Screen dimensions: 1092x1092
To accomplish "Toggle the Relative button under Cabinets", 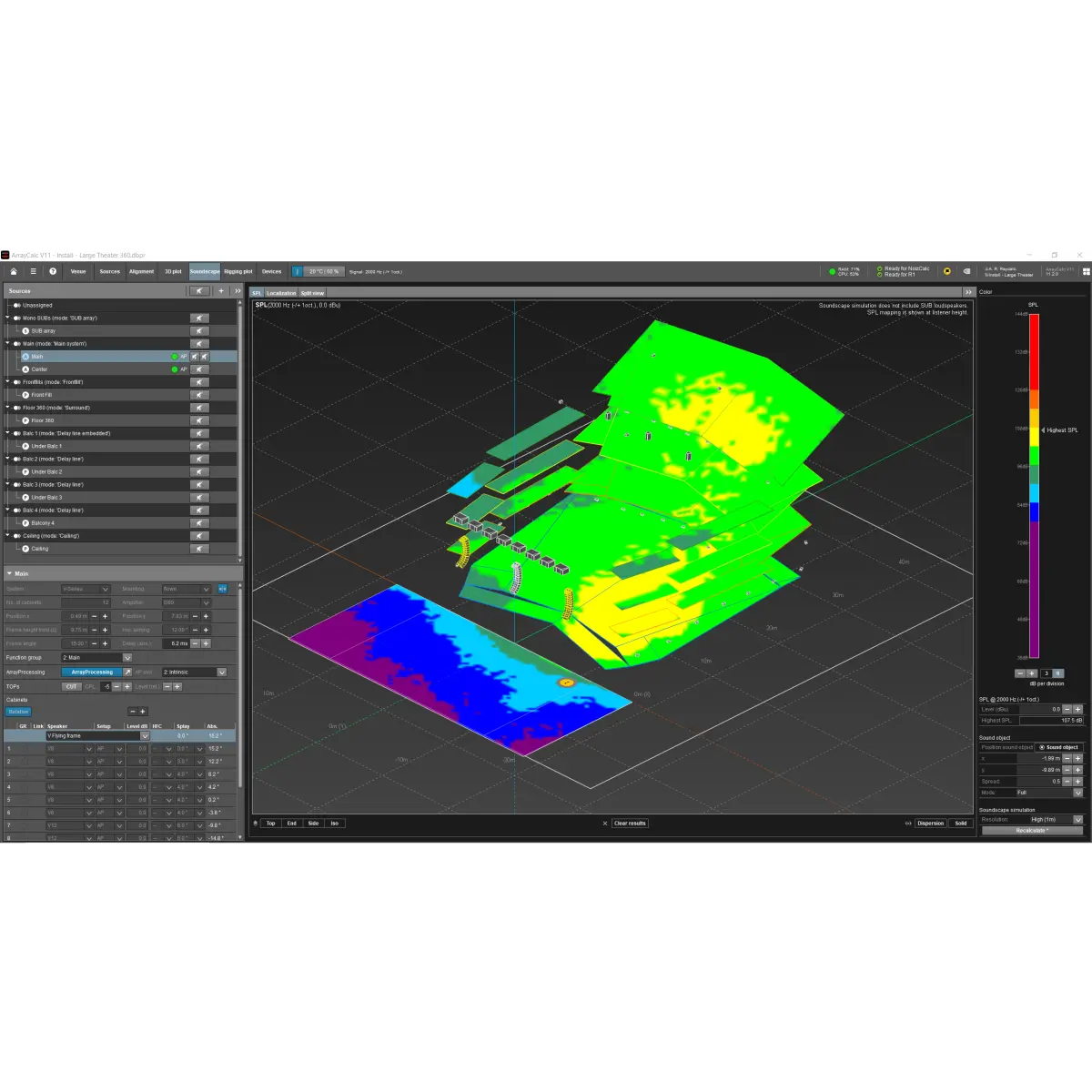I will (18, 712).
